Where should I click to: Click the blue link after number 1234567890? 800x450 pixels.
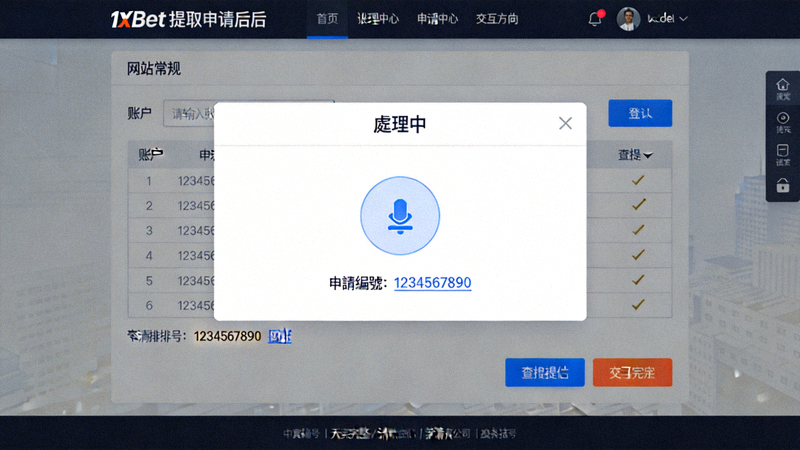(x=280, y=336)
